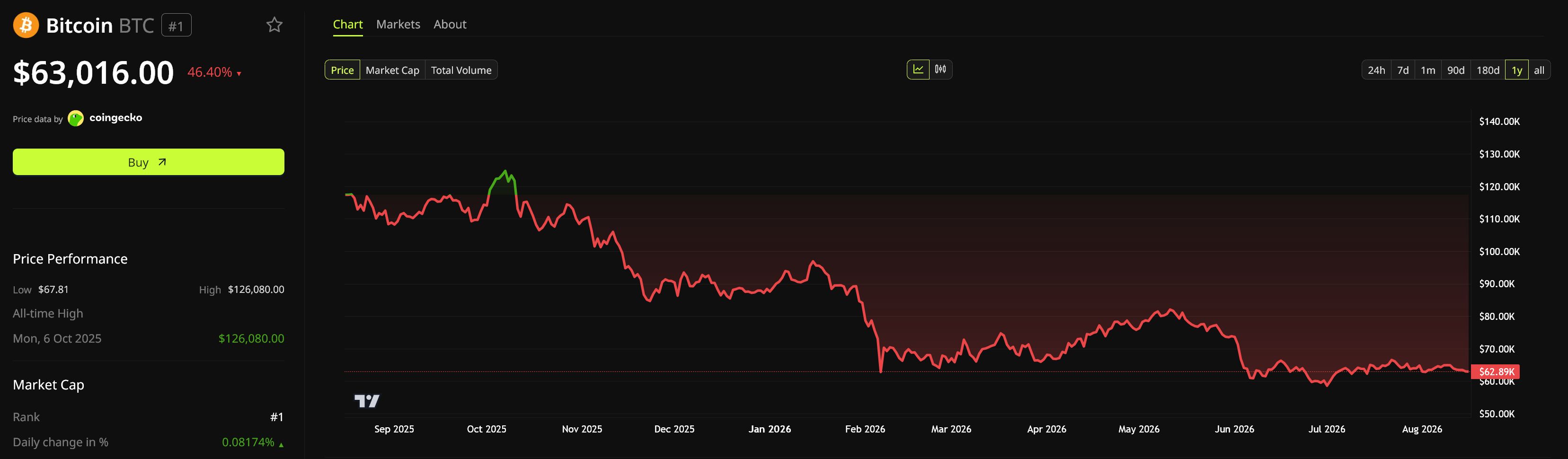Click the Price Performance heading

click(x=70, y=259)
